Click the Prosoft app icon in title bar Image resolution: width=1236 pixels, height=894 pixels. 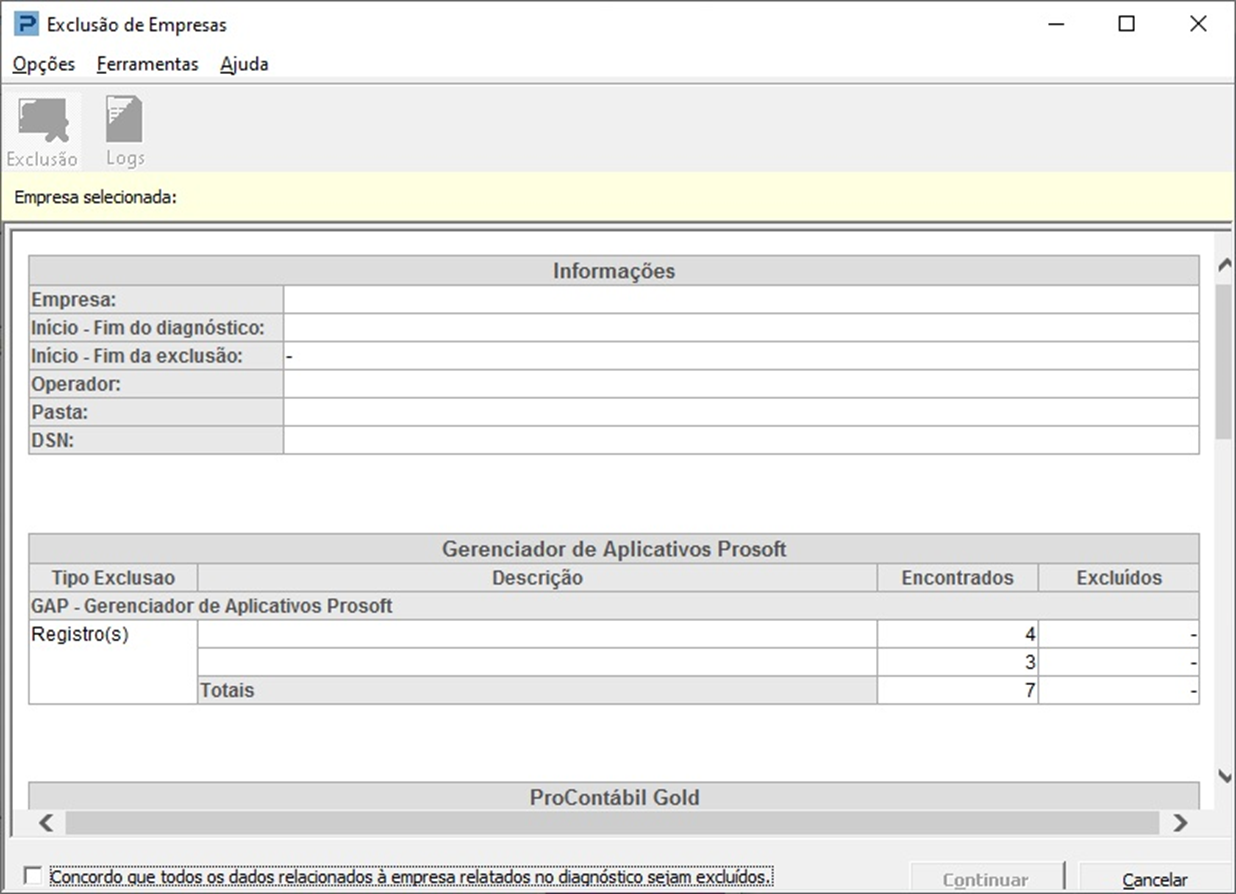pyautogui.click(x=26, y=24)
